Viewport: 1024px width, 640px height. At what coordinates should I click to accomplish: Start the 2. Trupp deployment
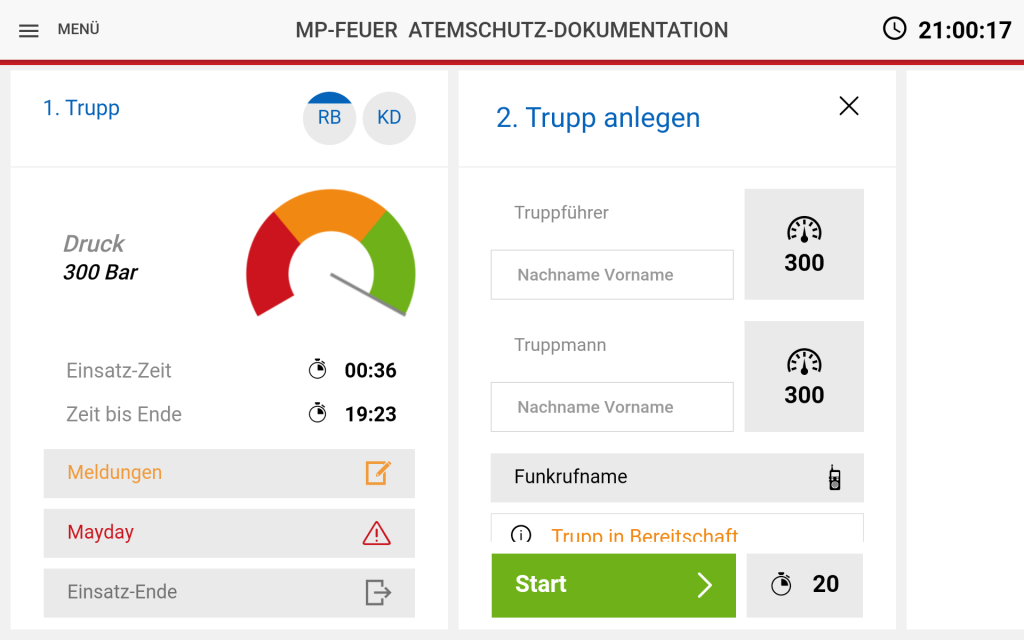coord(613,585)
